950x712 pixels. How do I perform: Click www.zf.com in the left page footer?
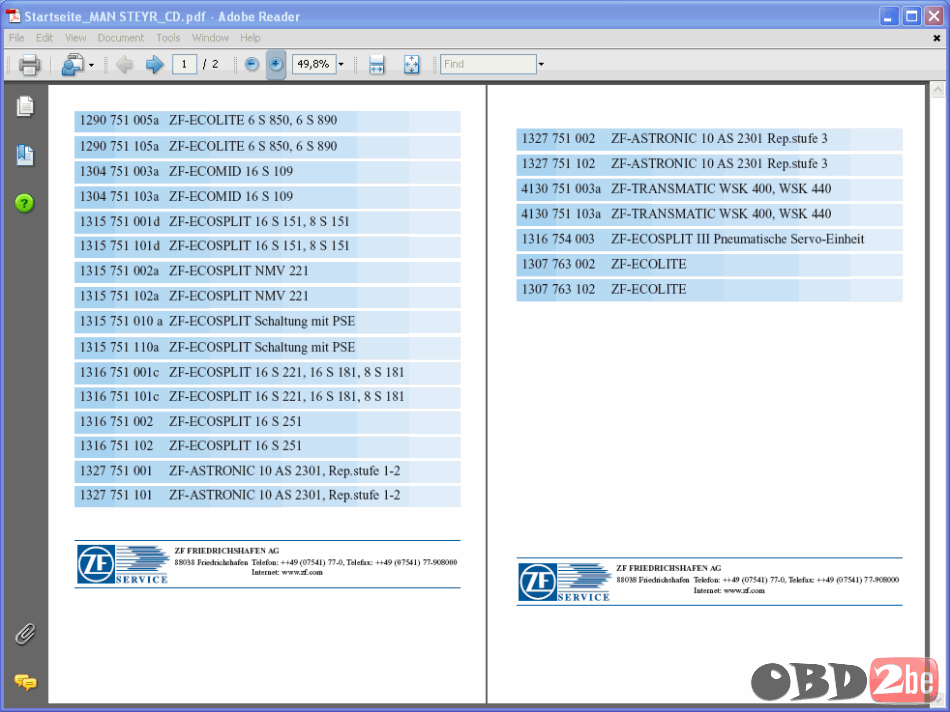click(x=302, y=572)
